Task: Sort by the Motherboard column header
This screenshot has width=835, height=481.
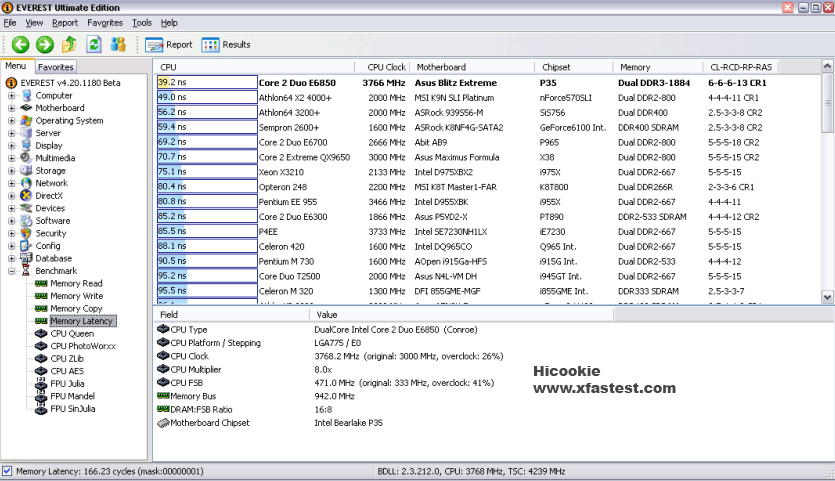Action: (x=472, y=67)
